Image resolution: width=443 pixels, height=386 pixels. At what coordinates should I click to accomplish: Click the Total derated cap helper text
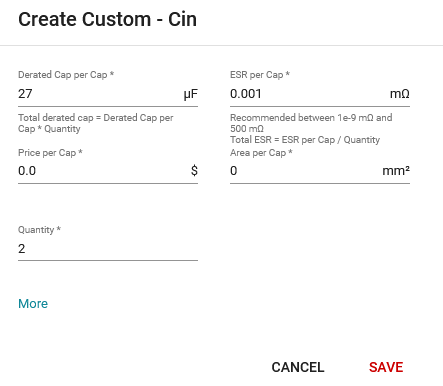tap(96, 123)
